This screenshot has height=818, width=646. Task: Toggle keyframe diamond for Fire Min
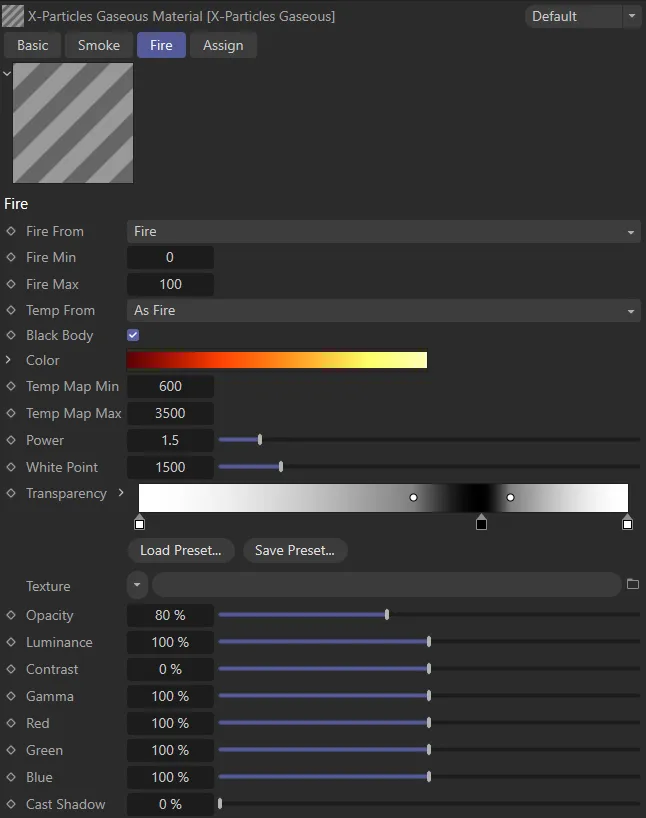click(x=11, y=257)
